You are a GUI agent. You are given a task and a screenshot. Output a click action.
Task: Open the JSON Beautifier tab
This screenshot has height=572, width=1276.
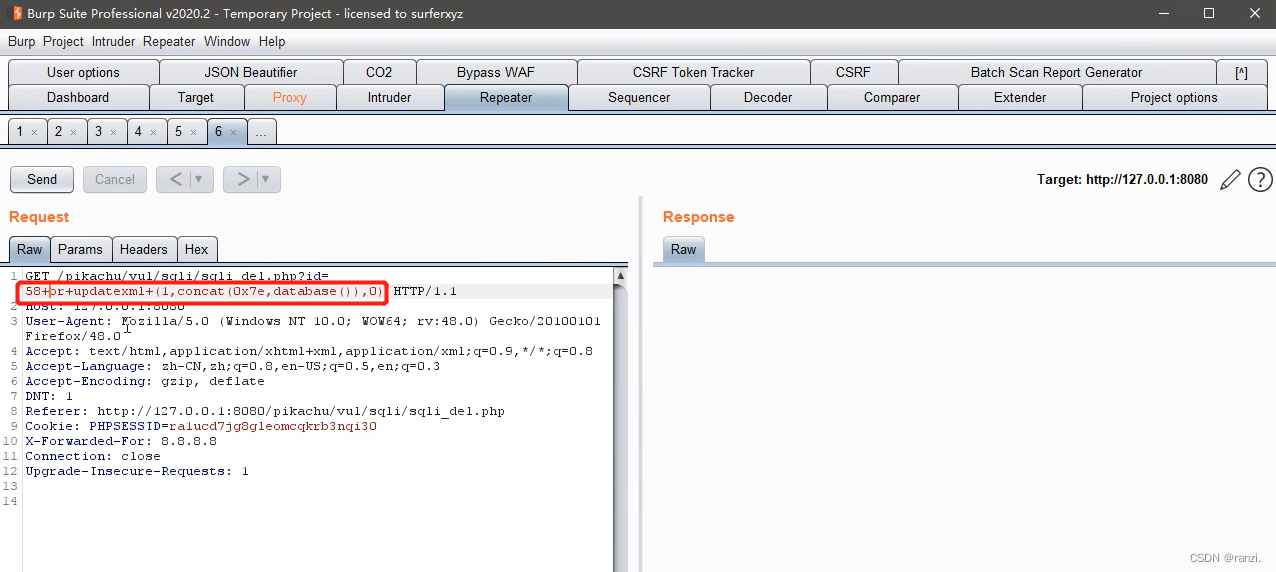click(251, 72)
